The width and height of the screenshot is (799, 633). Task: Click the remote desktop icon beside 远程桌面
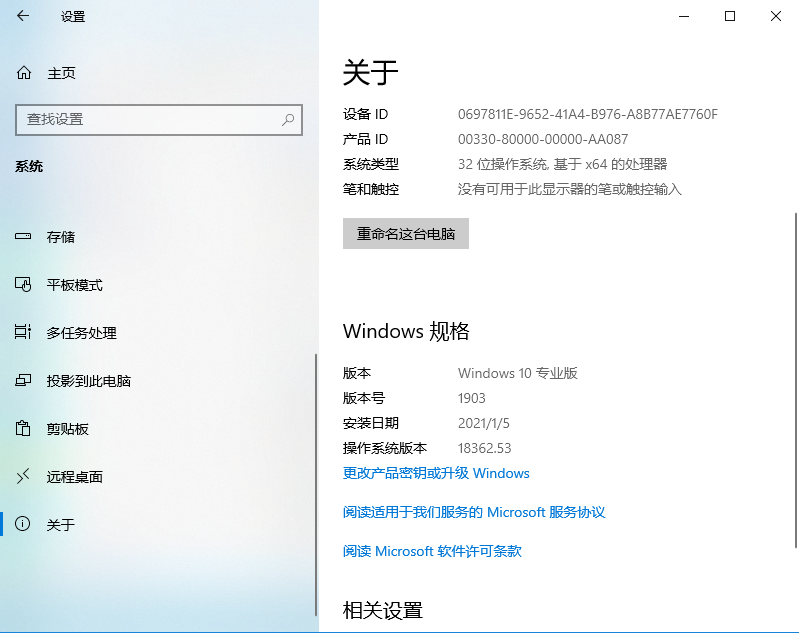23,477
